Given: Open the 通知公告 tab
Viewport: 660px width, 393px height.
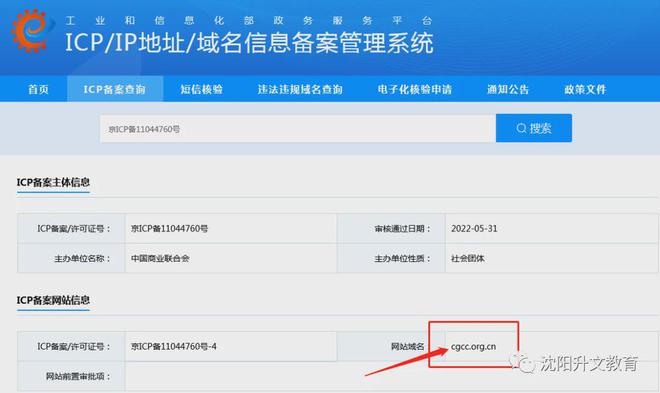Looking at the screenshot, I should (508, 89).
